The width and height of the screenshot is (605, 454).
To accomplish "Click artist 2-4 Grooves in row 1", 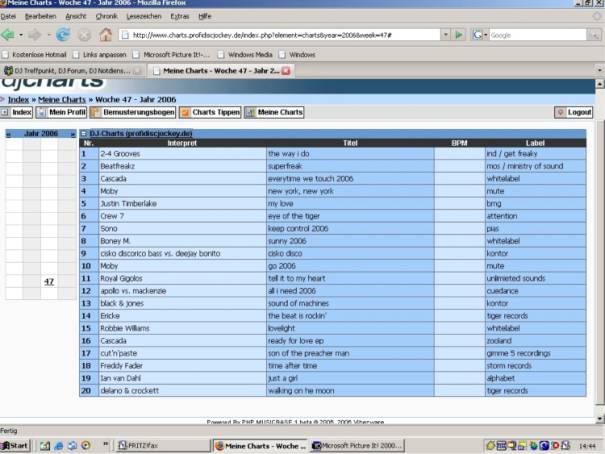I will coord(120,154).
